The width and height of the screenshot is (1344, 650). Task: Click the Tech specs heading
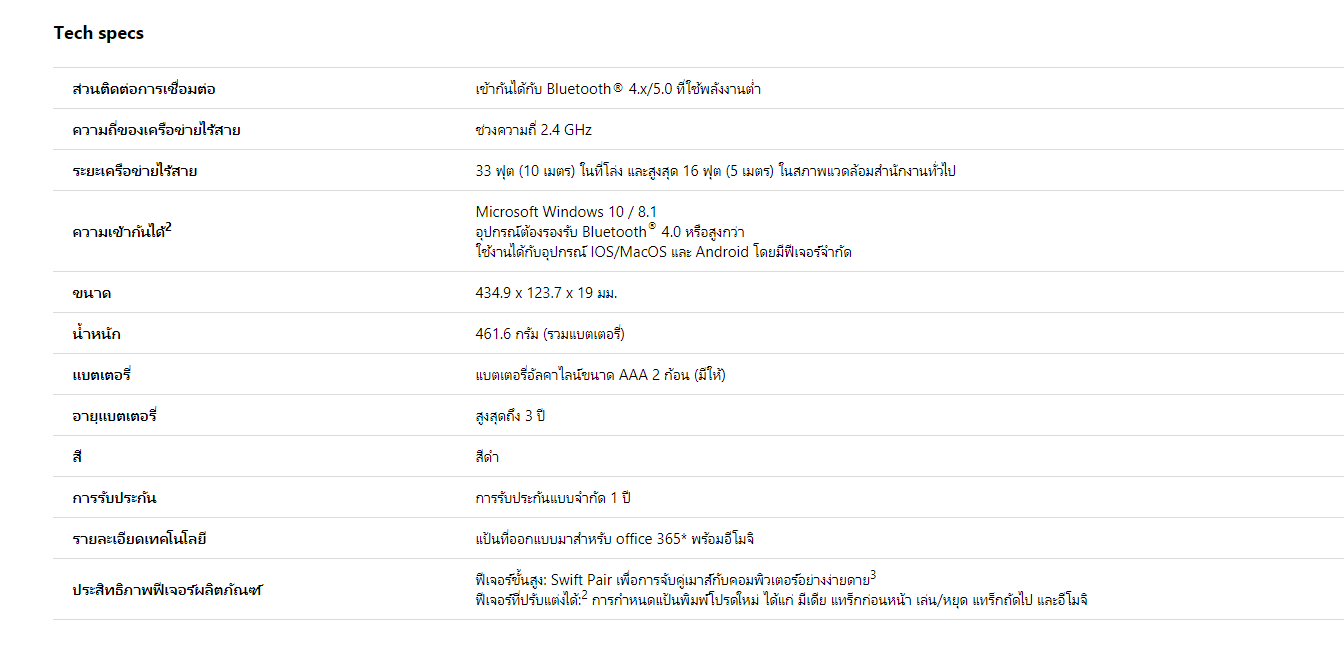tap(99, 33)
